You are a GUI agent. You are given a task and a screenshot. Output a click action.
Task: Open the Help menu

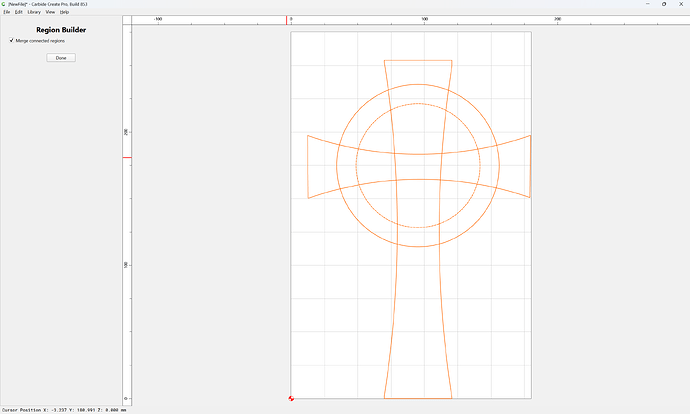[x=64, y=12]
